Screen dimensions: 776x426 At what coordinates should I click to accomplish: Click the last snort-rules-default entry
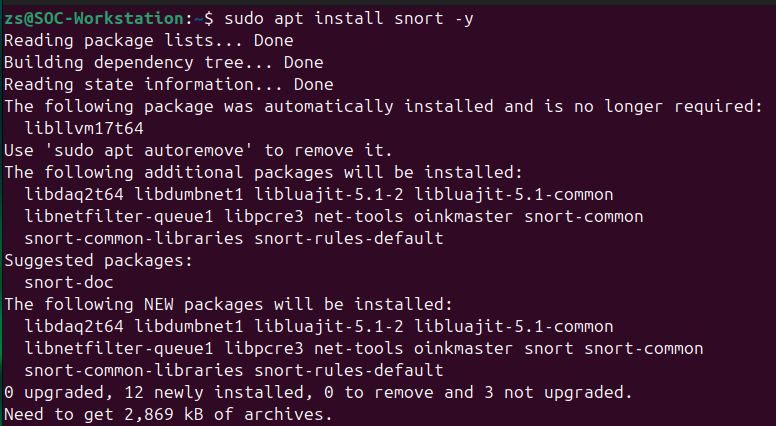[x=349, y=371]
